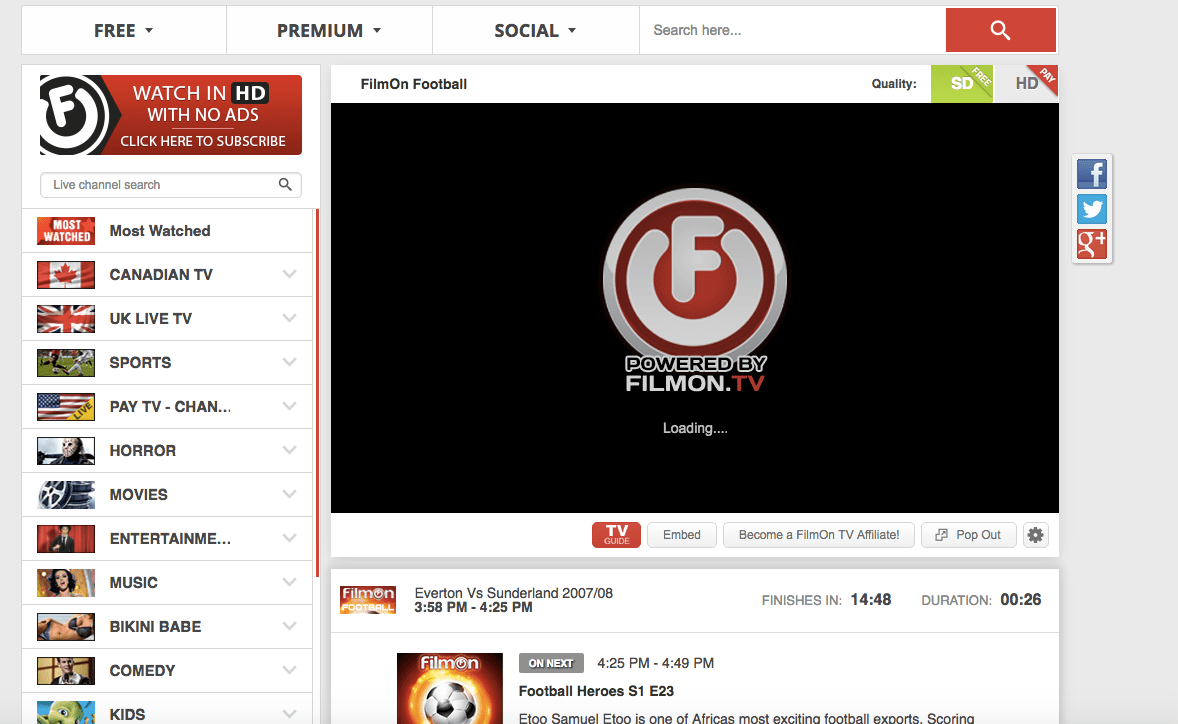Click the KIDS category label

(127, 714)
